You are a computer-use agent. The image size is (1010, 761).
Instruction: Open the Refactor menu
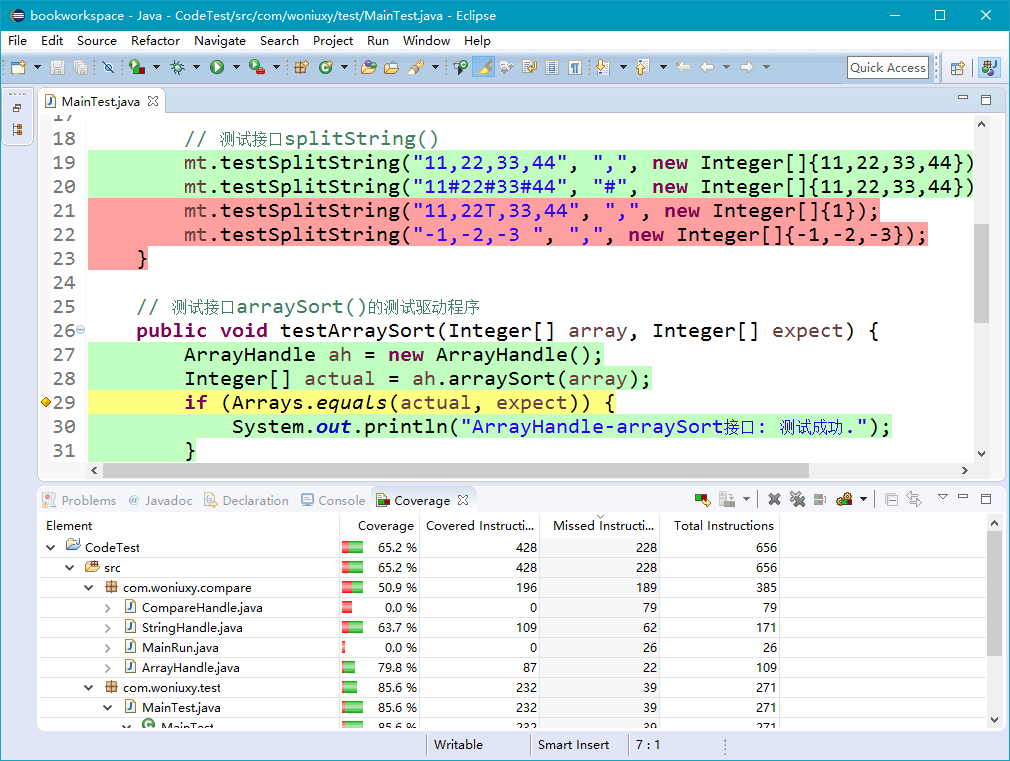pyautogui.click(x=155, y=41)
